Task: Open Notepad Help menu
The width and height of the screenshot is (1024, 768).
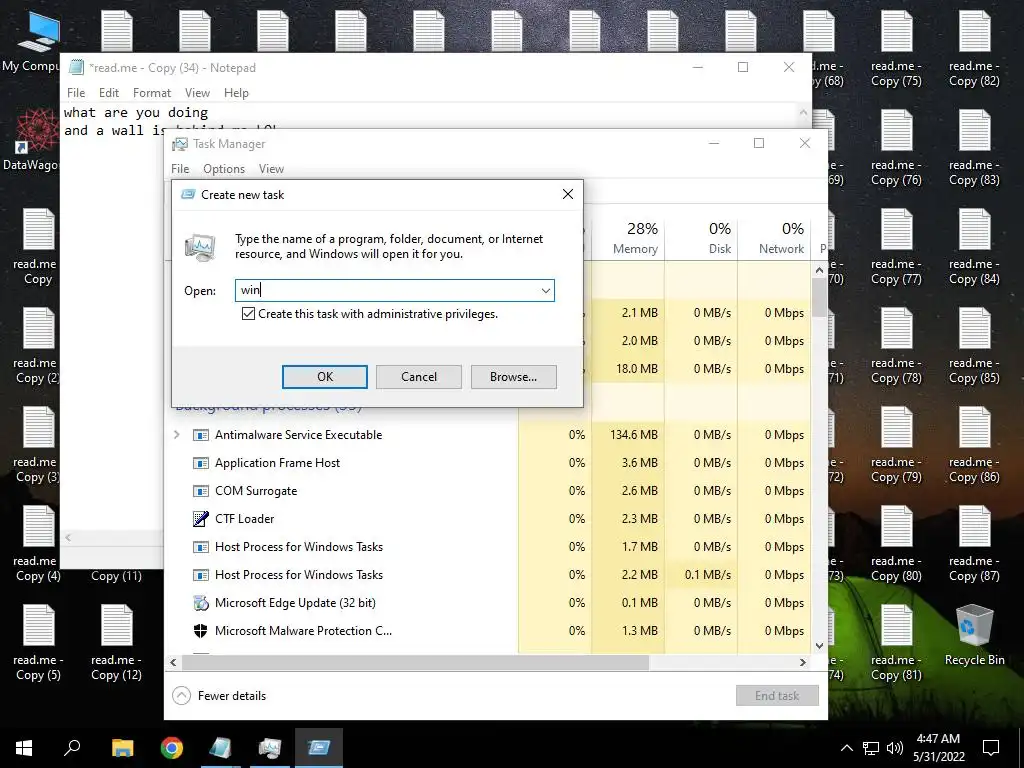Action: [236, 93]
